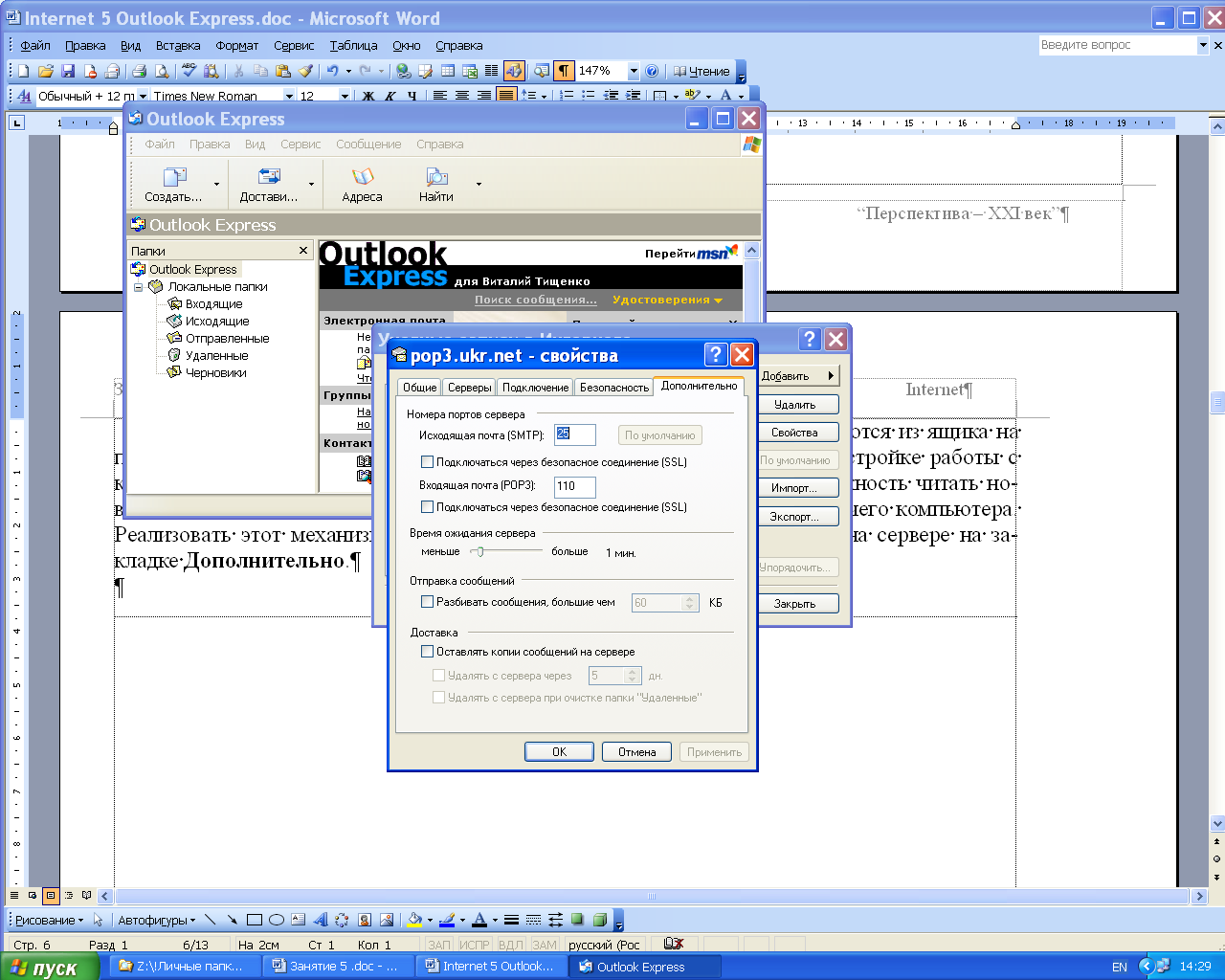Click the Print Preview icon in Word
Image resolution: width=1225 pixels, height=980 pixels.
tap(162, 71)
